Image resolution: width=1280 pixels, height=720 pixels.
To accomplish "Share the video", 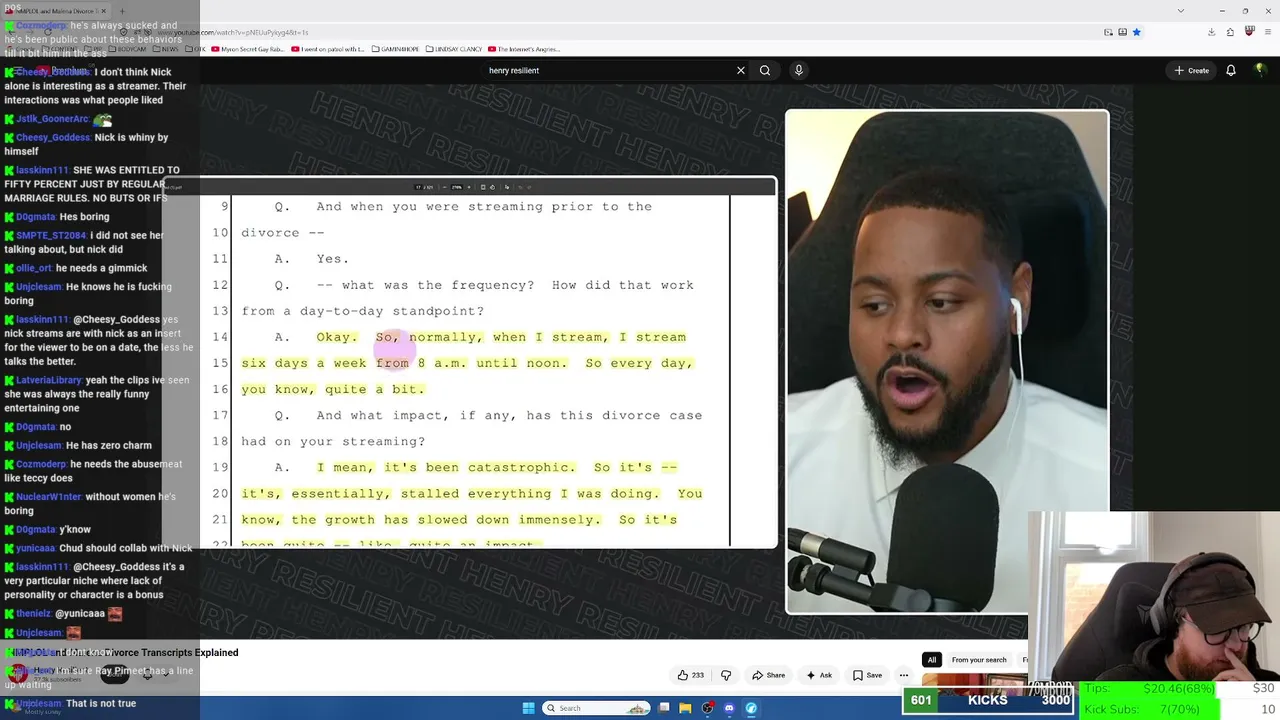I will click(768, 675).
